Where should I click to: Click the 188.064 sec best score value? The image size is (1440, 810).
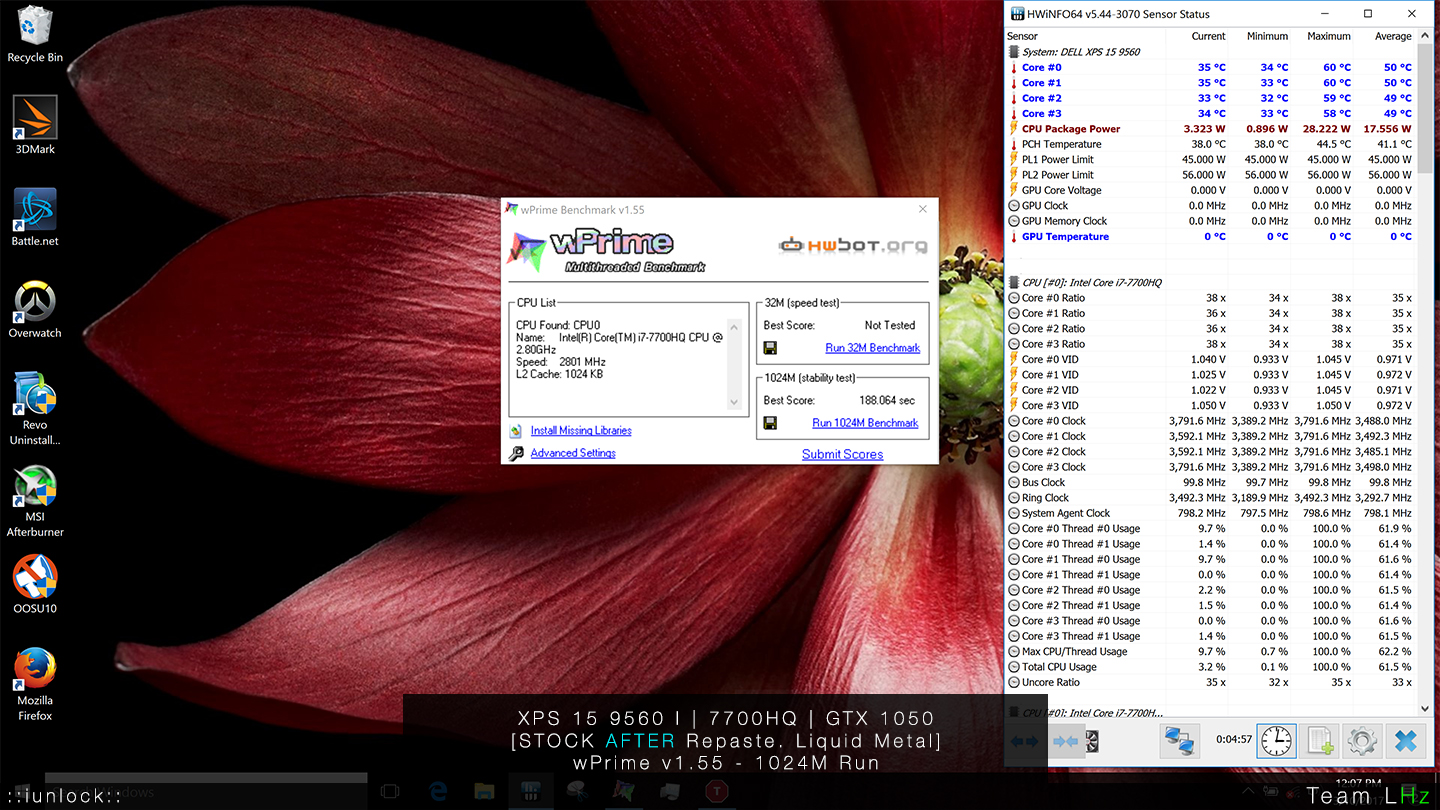(887, 400)
